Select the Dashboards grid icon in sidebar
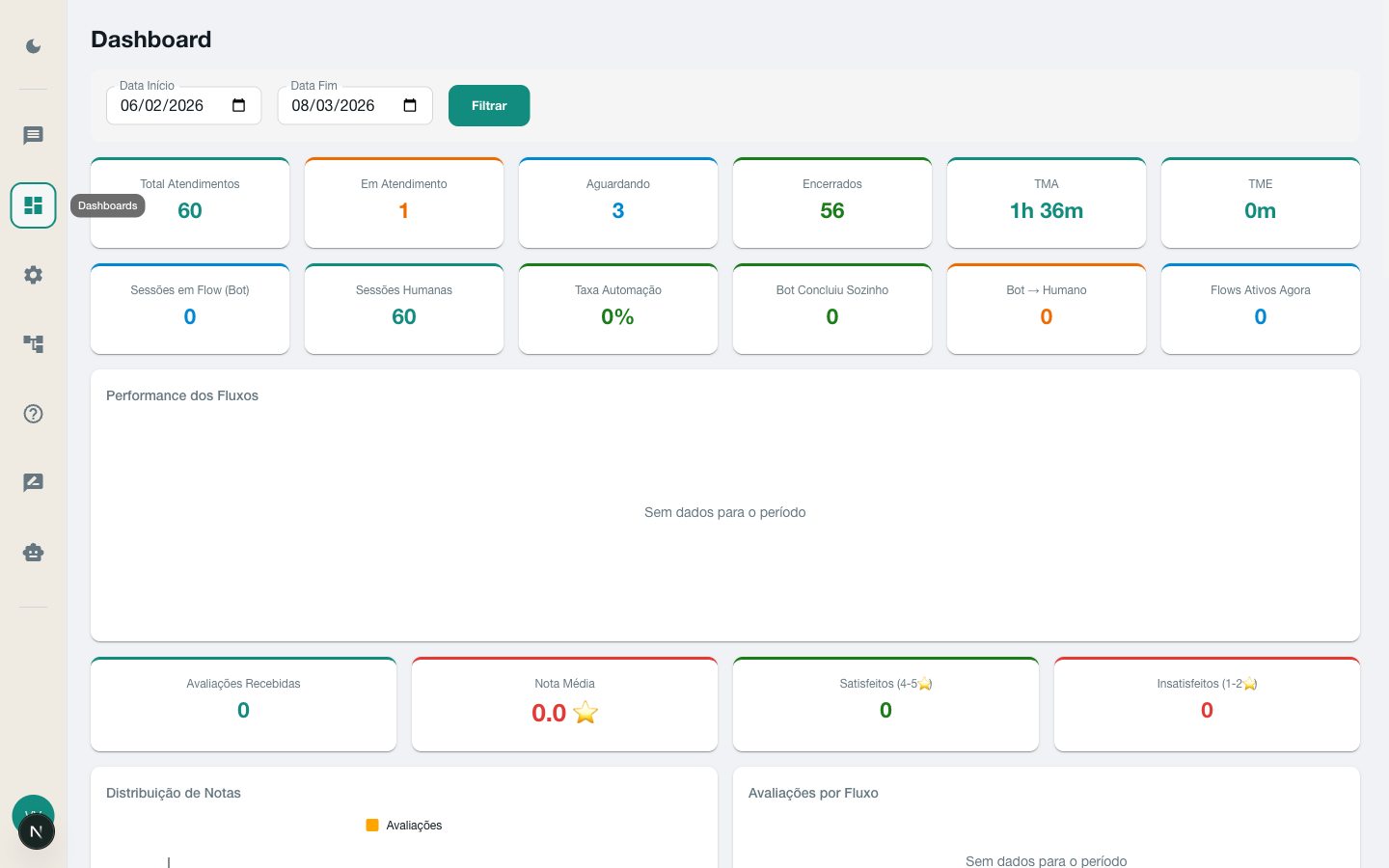This screenshot has height=868, width=1389. (33, 205)
